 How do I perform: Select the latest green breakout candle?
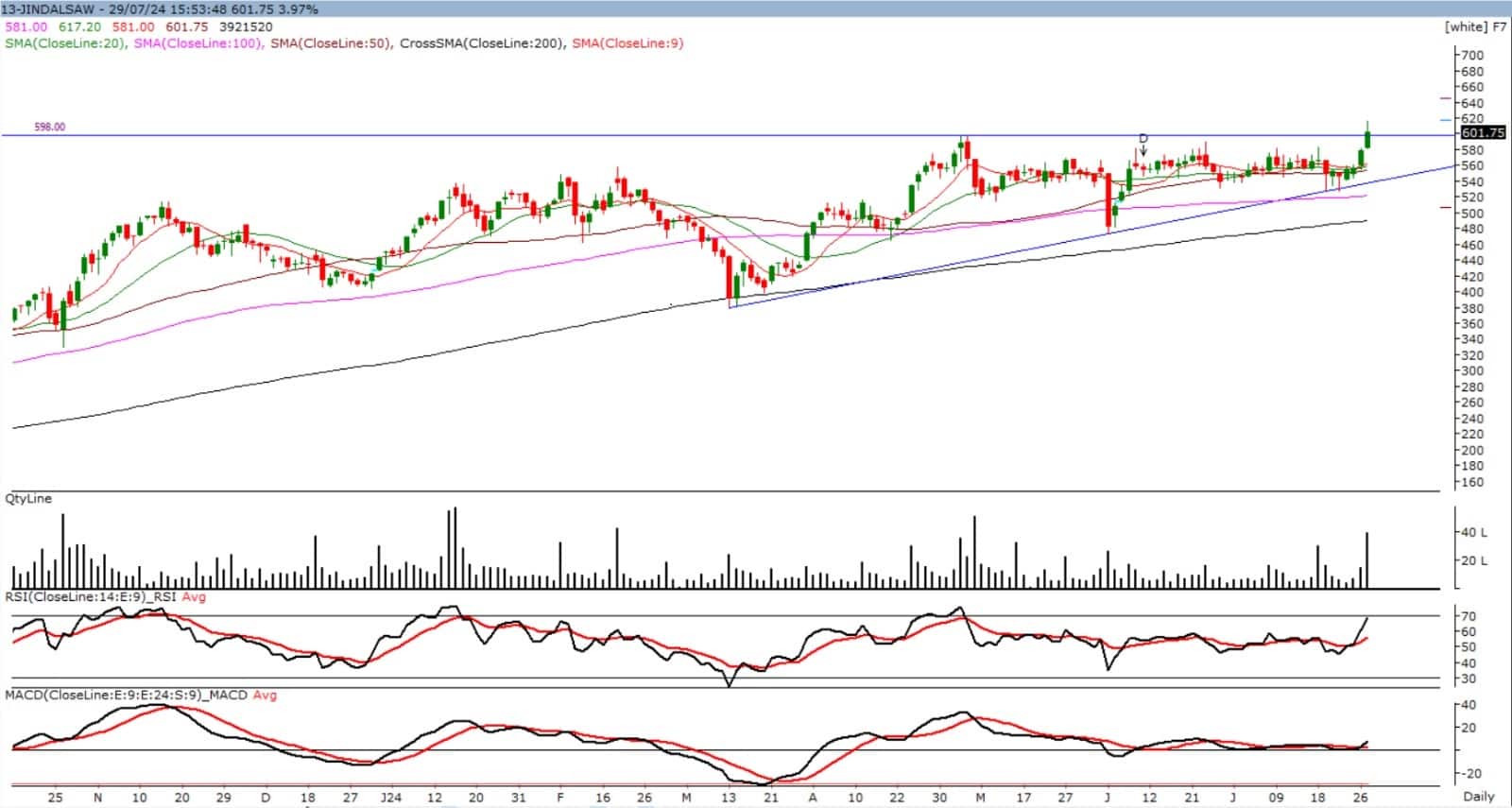(1367, 138)
